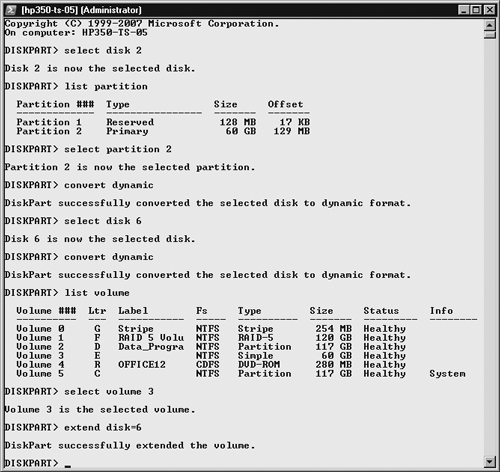Select the 'Volume 1' row label

tap(40, 338)
